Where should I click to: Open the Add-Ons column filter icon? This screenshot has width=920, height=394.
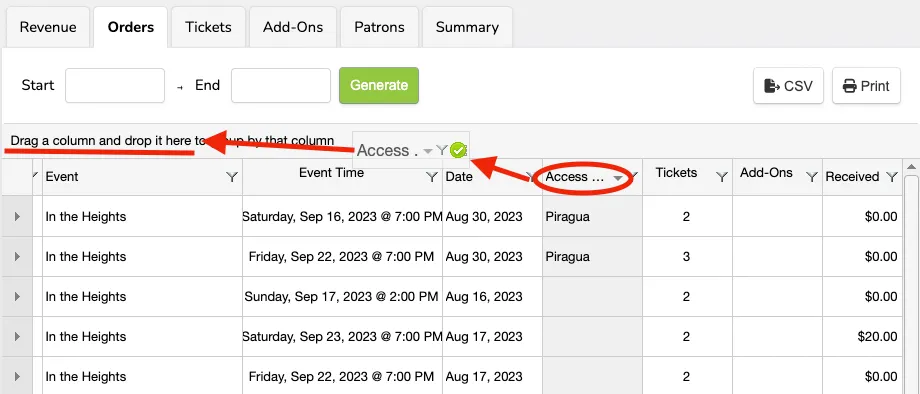click(x=812, y=177)
